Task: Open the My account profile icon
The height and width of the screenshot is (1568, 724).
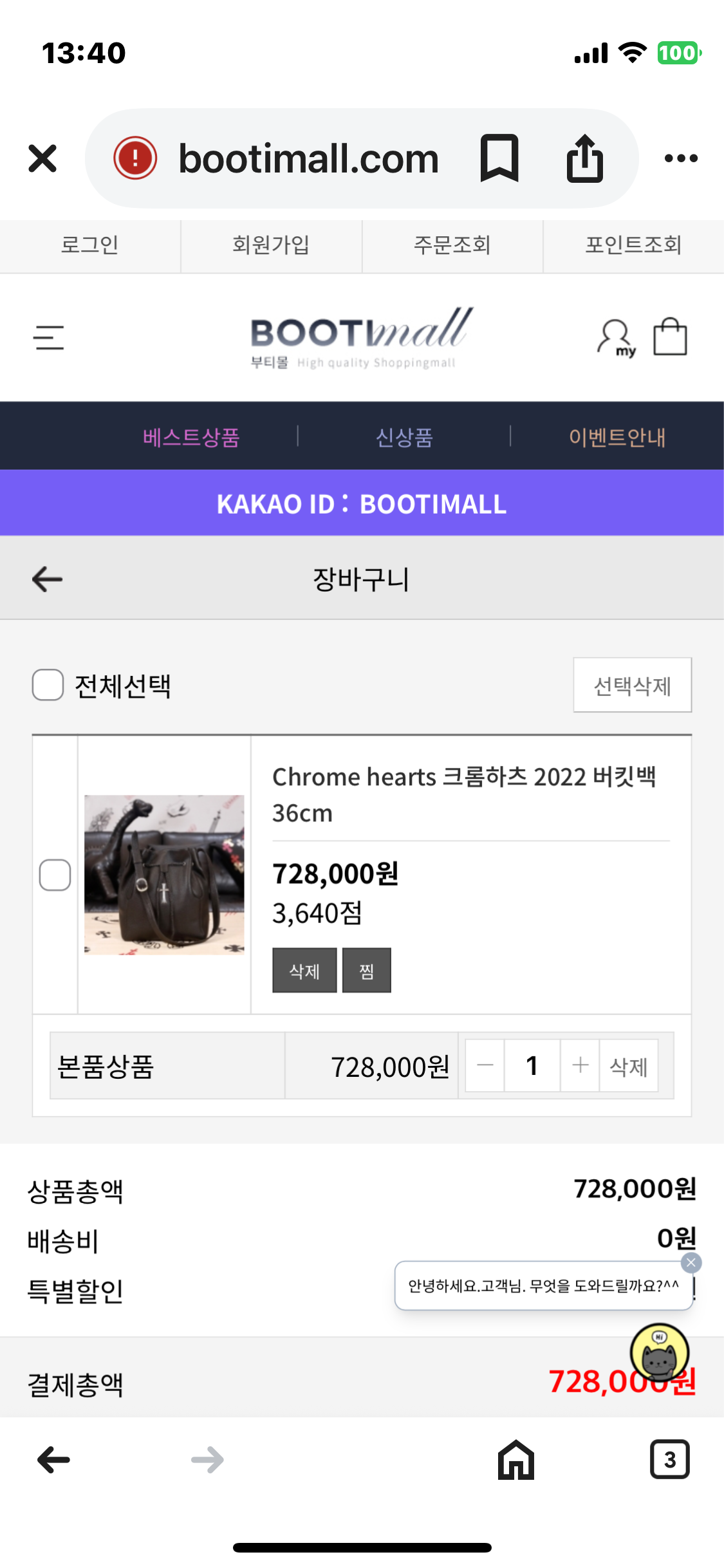Action: tap(616, 337)
